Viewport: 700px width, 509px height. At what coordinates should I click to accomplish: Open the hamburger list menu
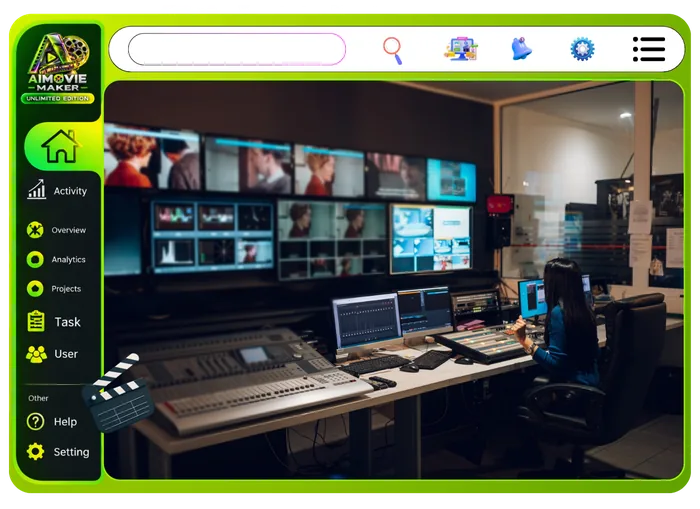tap(649, 49)
